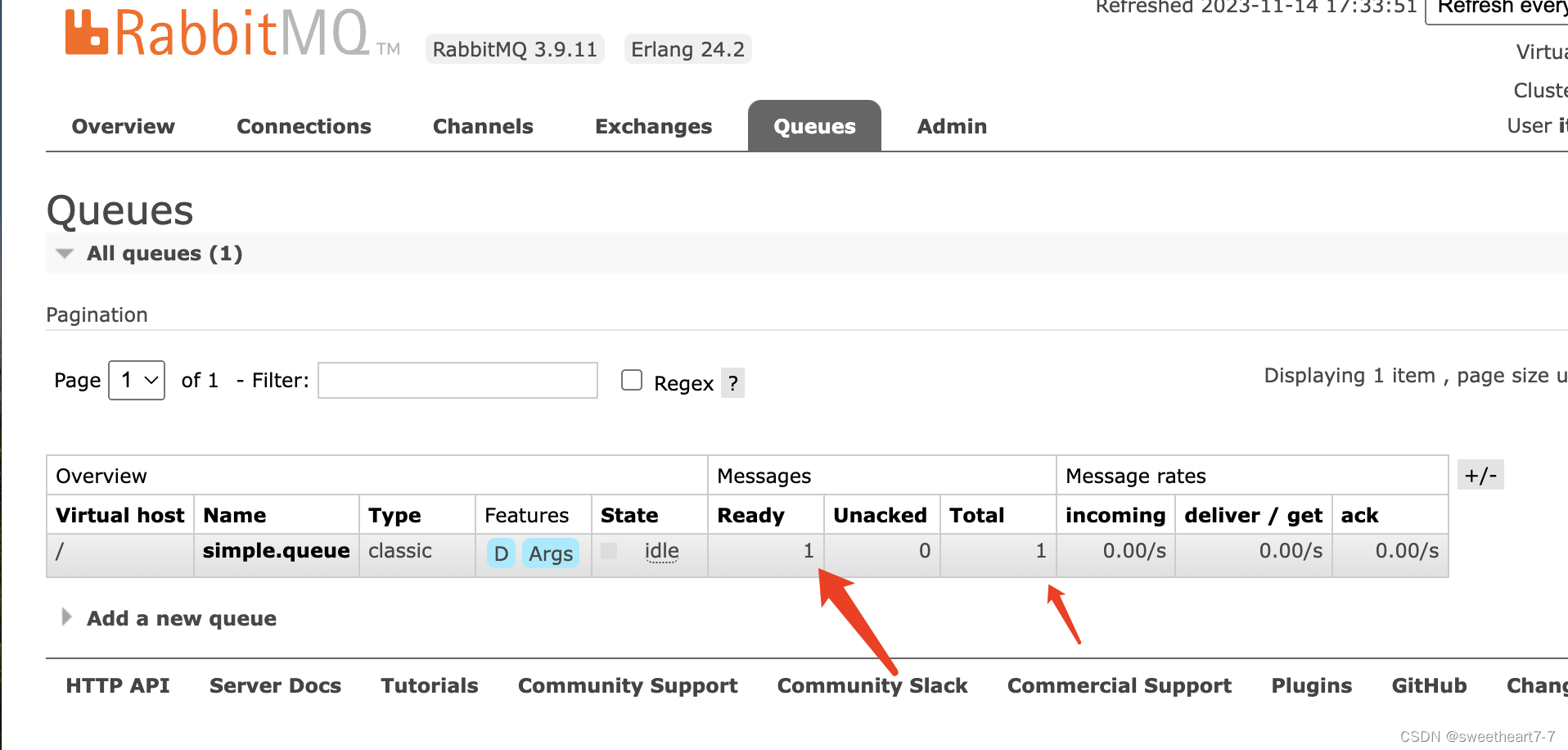This screenshot has height=750, width=1568.
Task: Switch to the Admin tab
Action: point(952,126)
